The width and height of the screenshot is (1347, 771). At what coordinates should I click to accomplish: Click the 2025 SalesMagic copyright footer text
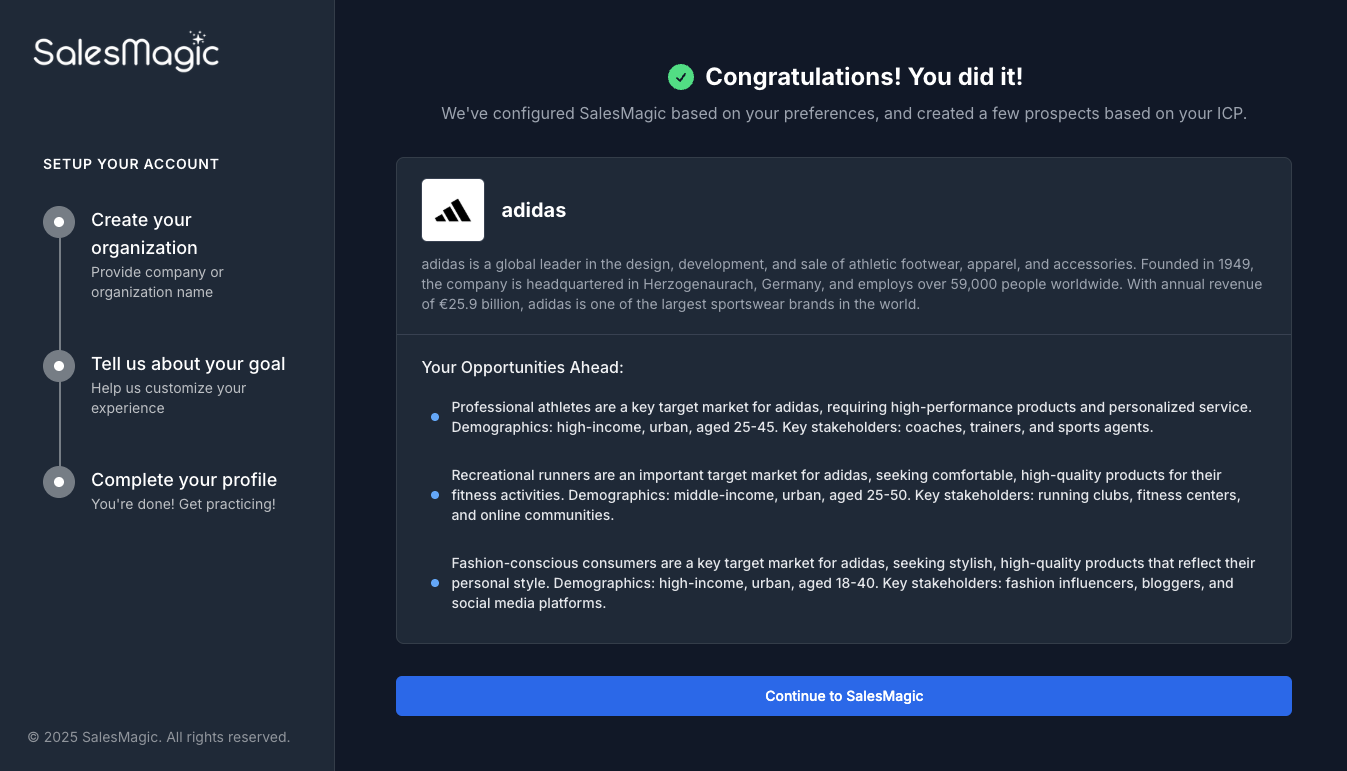coord(159,737)
